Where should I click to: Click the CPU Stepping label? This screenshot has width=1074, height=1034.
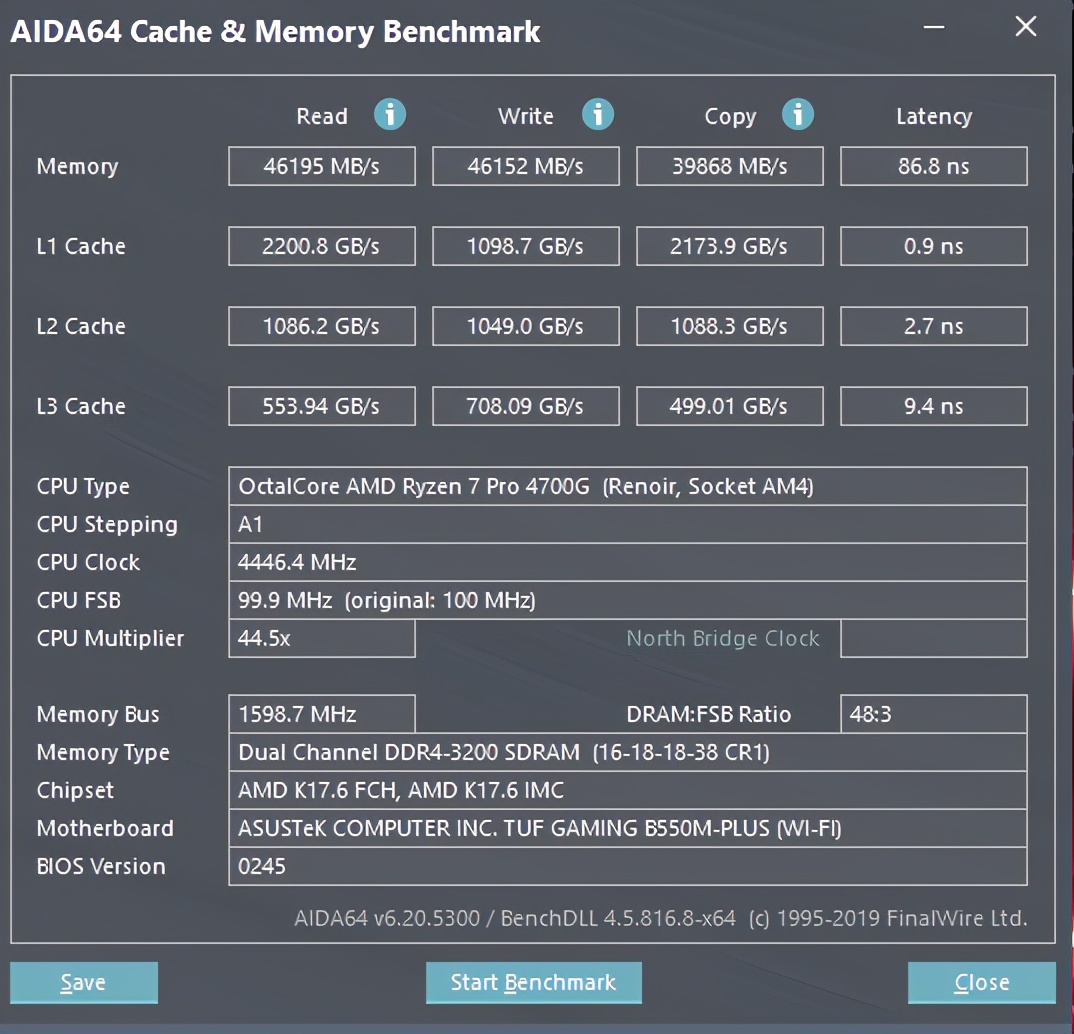(x=107, y=525)
